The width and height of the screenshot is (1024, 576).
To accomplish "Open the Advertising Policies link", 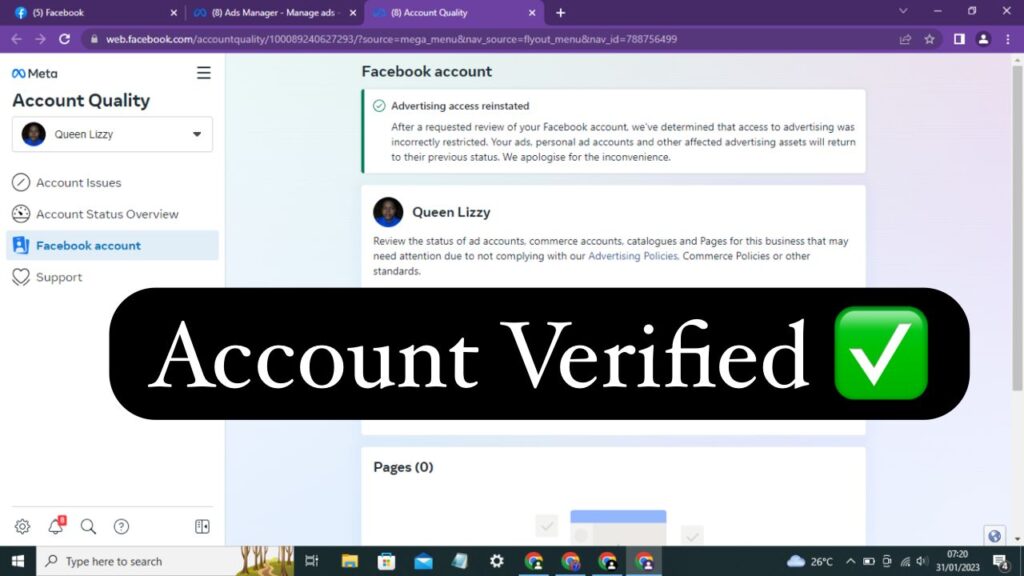I will tap(633, 256).
